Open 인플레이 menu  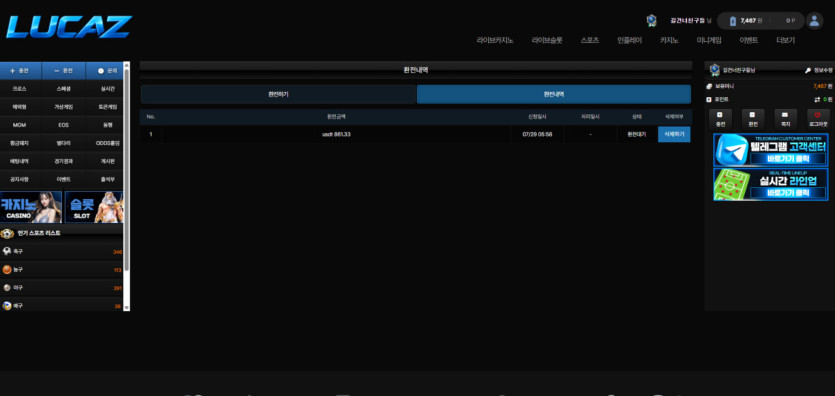(x=629, y=40)
